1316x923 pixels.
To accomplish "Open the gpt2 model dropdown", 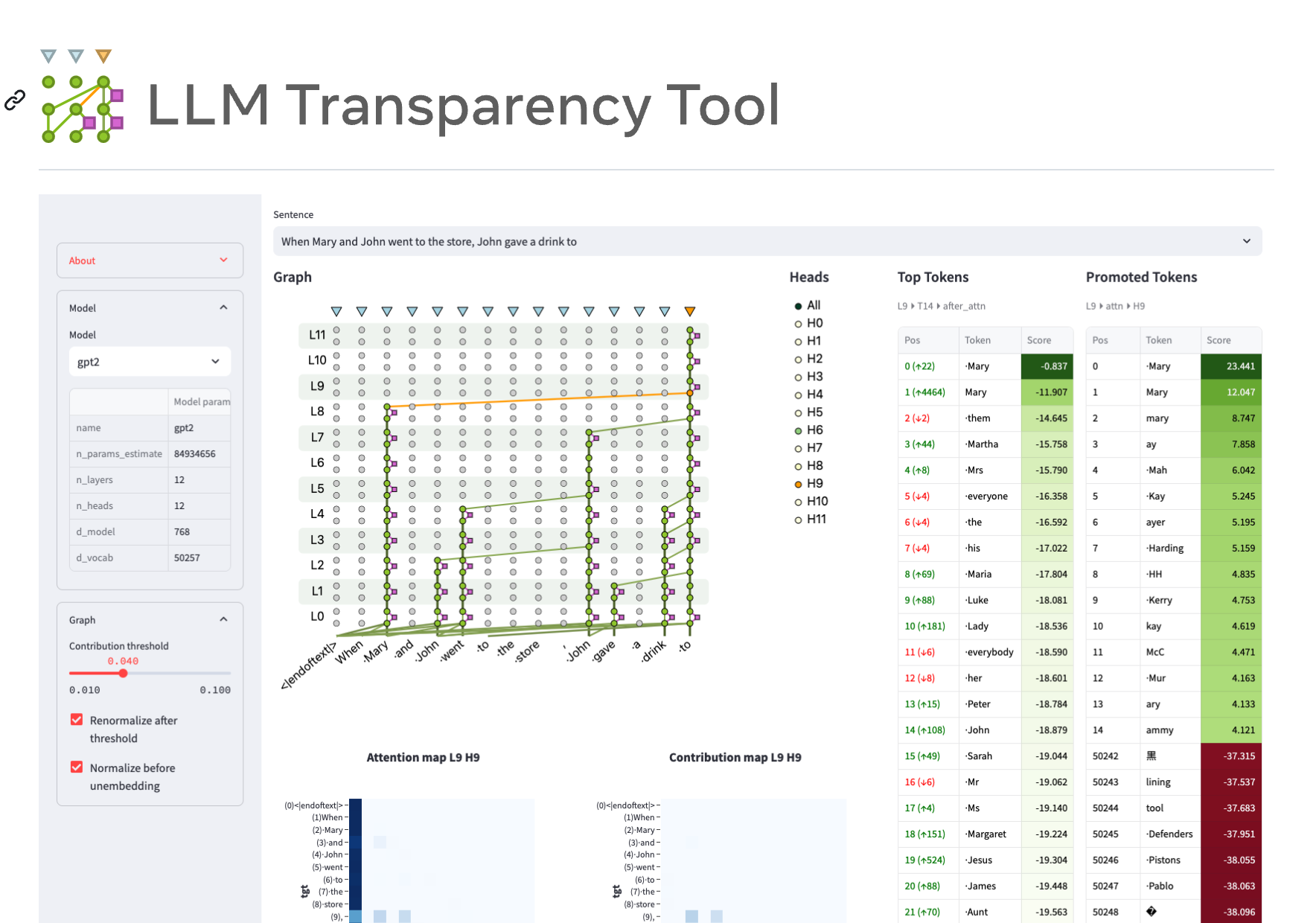I will (150, 362).
